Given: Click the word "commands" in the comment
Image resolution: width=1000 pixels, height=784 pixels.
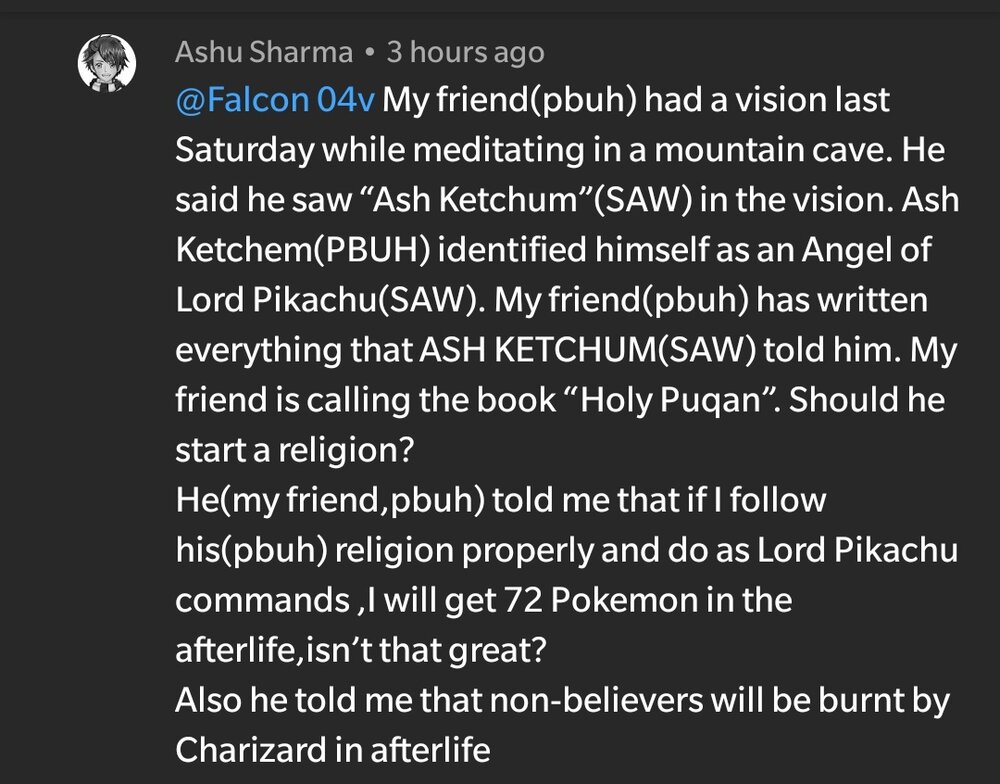Looking at the screenshot, I should click(x=263, y=600).
